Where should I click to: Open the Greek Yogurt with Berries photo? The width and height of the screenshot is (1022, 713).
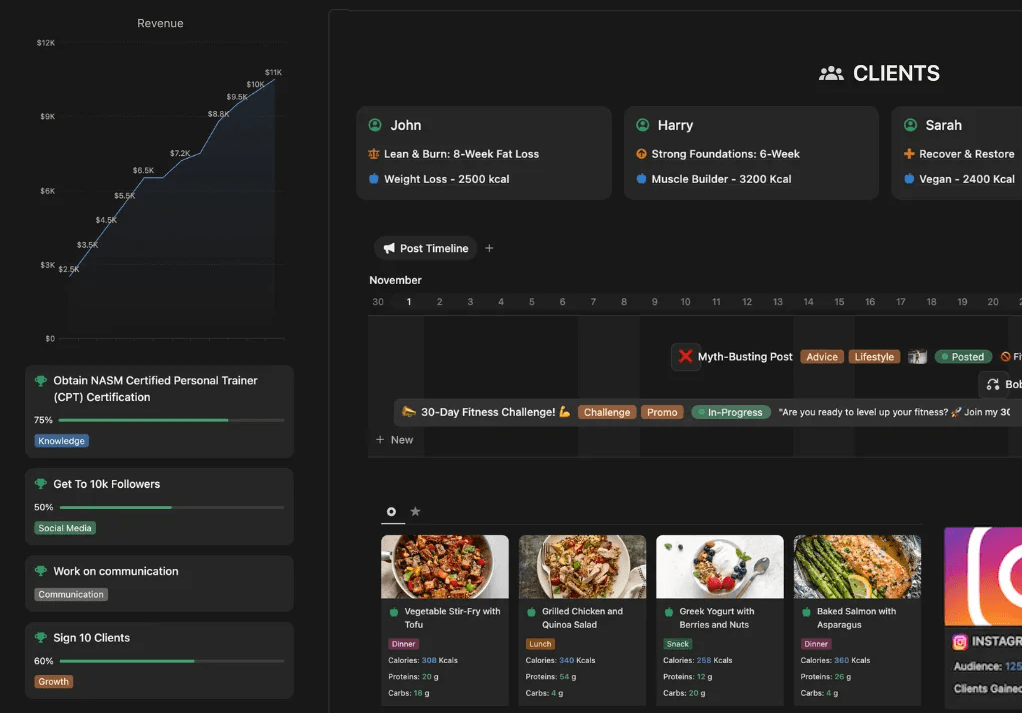720,566
